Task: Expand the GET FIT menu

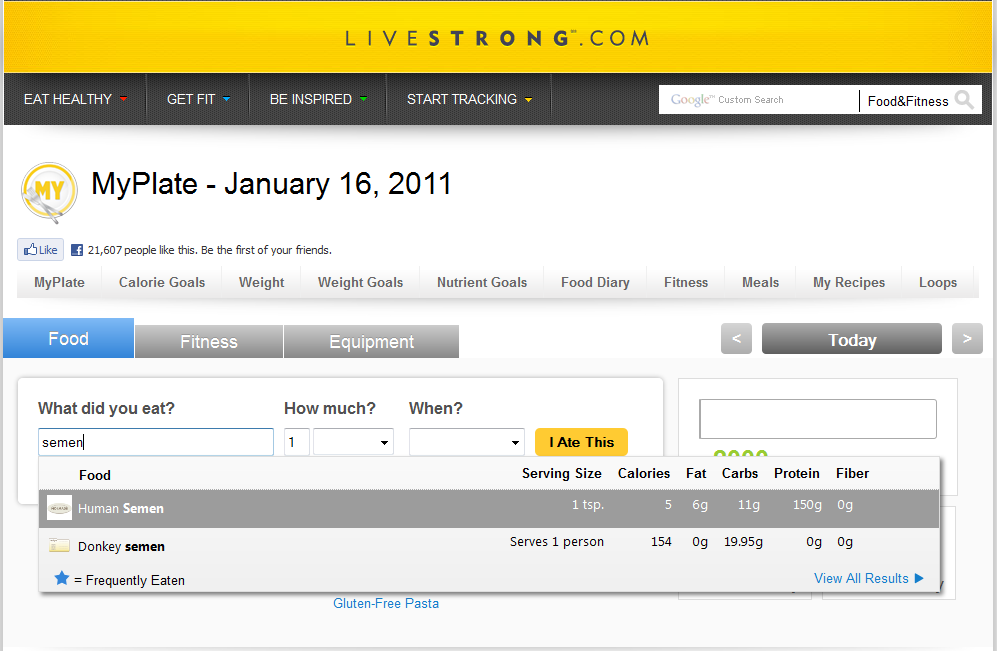Action: point(198,99)
